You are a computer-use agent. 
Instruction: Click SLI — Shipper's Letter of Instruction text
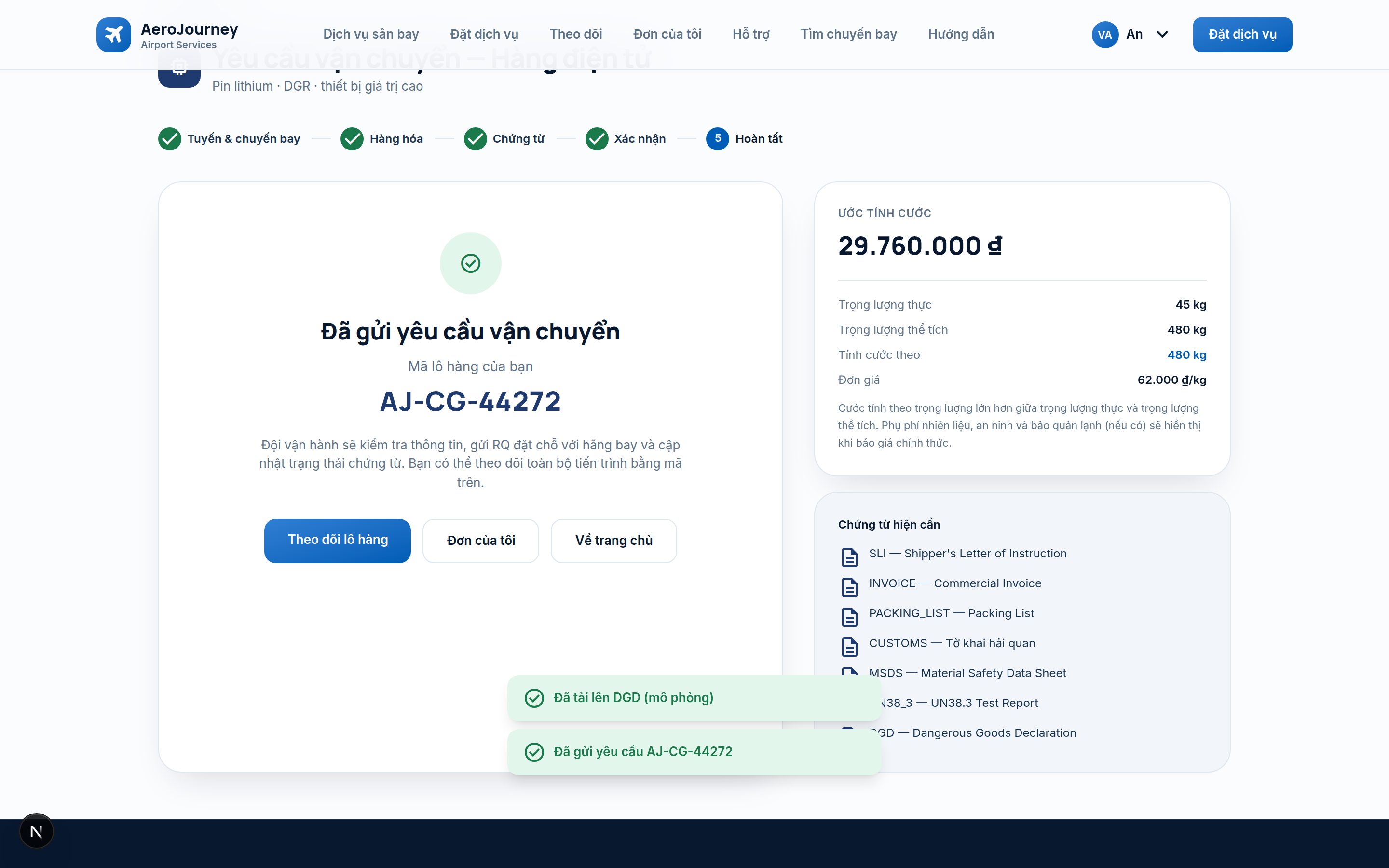click(967, 554)
